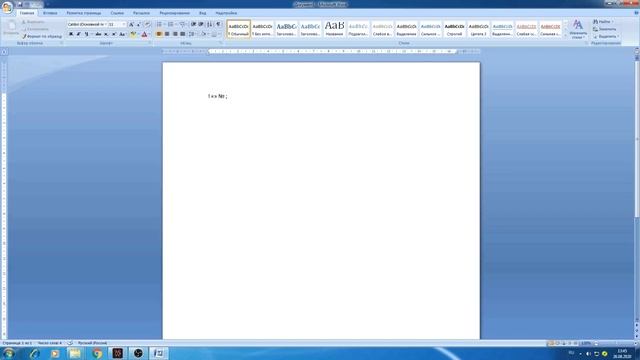Apply the yellow text highlight color
Screen dimensions: 640x360
coord(133,34)
